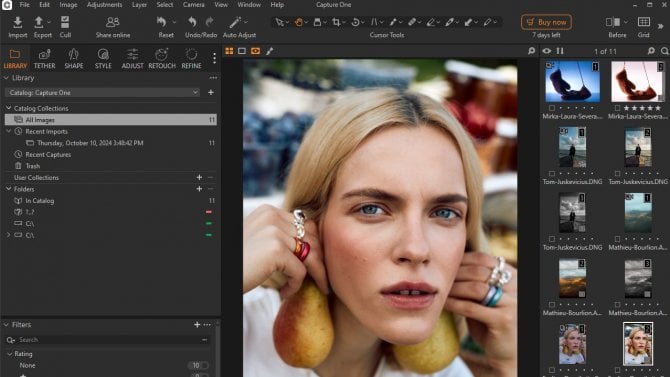The image size is (670, 377).
Task: Expand the toolbar overflow chevrons
Action: click(660, 26)
